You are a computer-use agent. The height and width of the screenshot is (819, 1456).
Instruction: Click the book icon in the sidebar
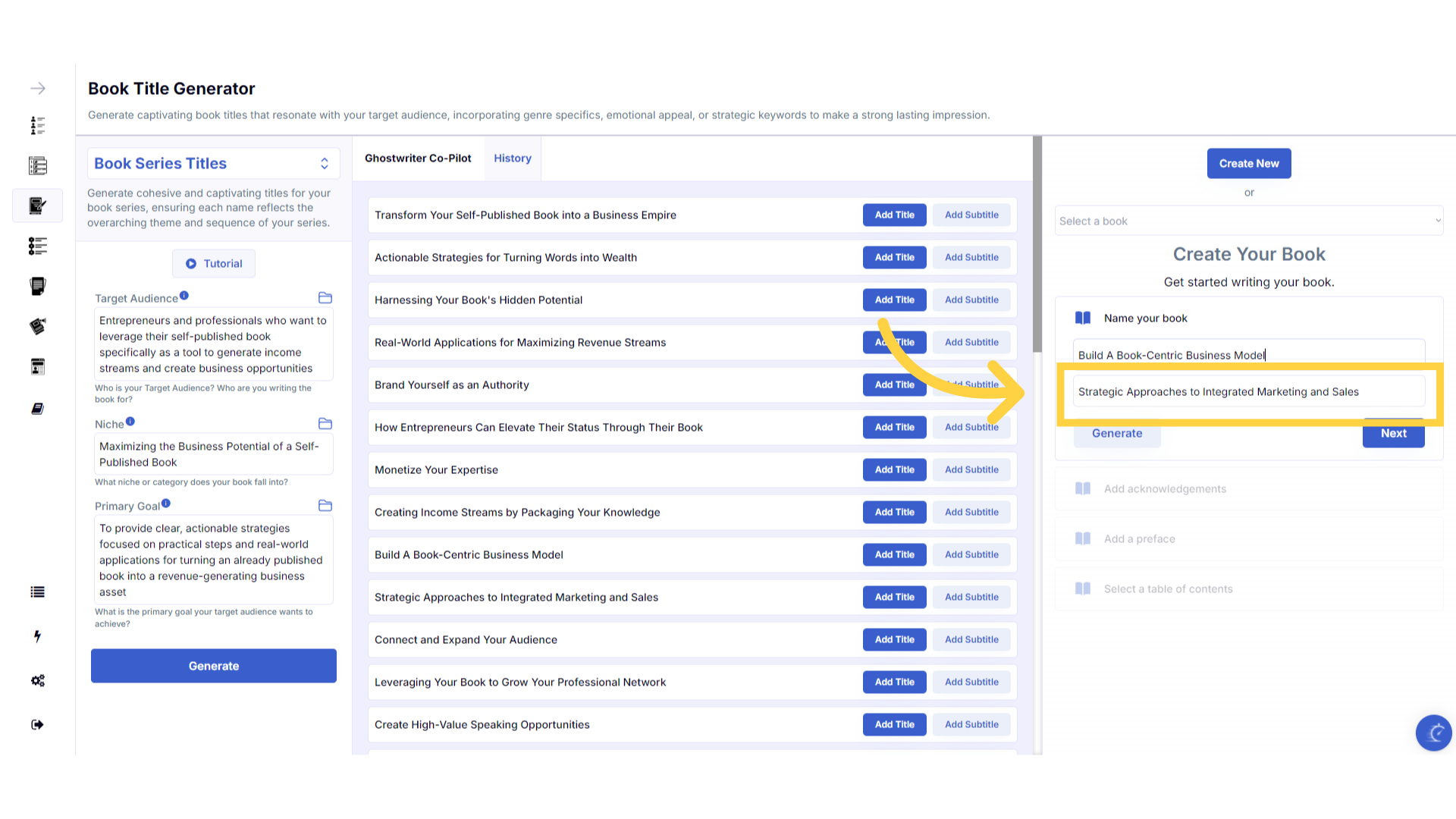(x=37, y=409)
